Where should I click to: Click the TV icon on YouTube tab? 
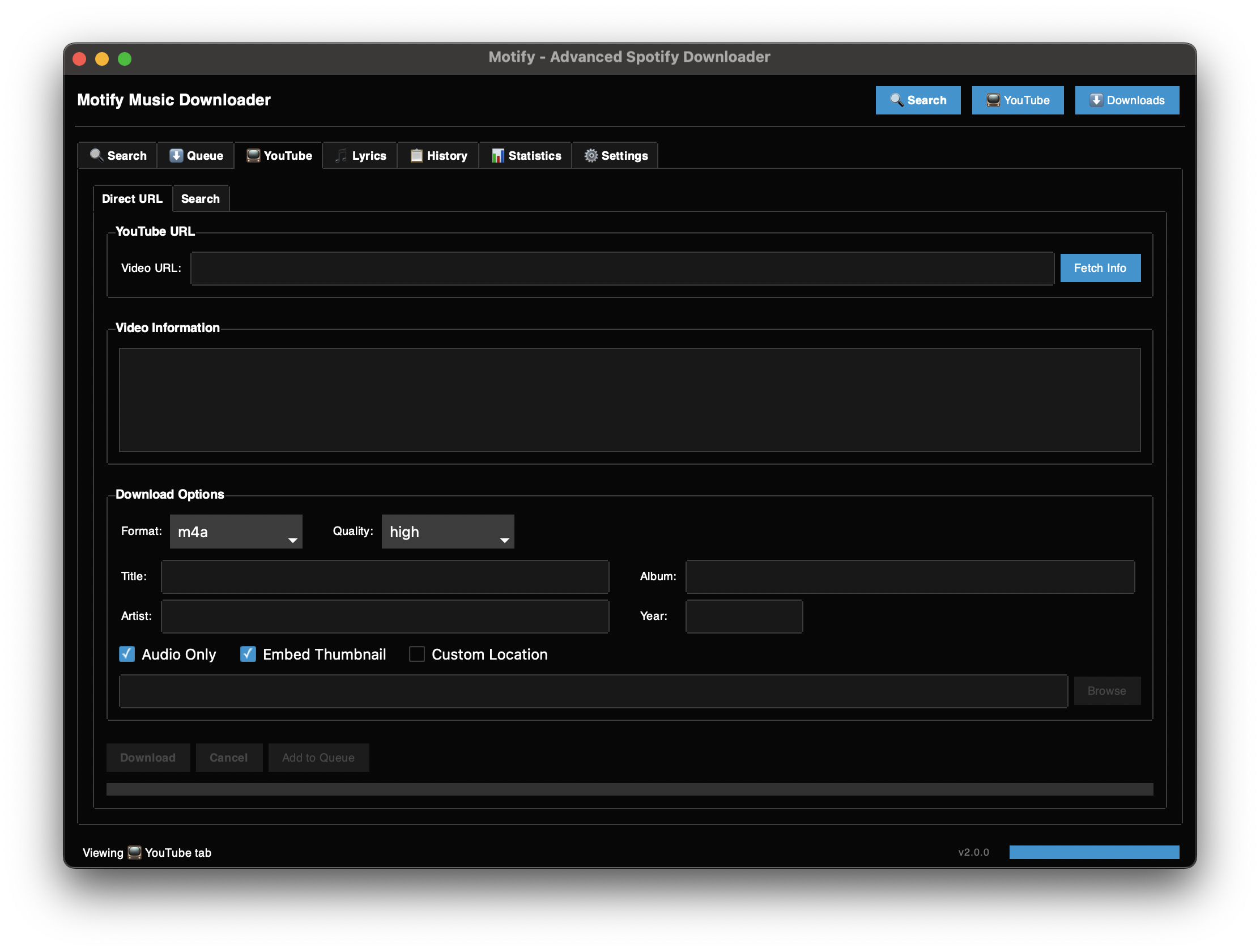click(x=253, y=155)
